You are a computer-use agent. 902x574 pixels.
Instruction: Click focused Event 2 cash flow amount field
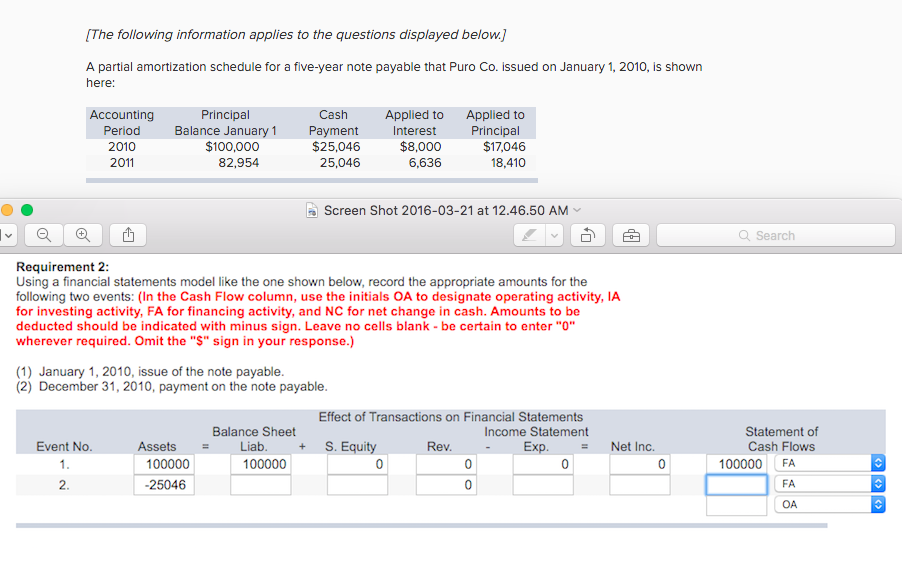[x=736, y=485]
